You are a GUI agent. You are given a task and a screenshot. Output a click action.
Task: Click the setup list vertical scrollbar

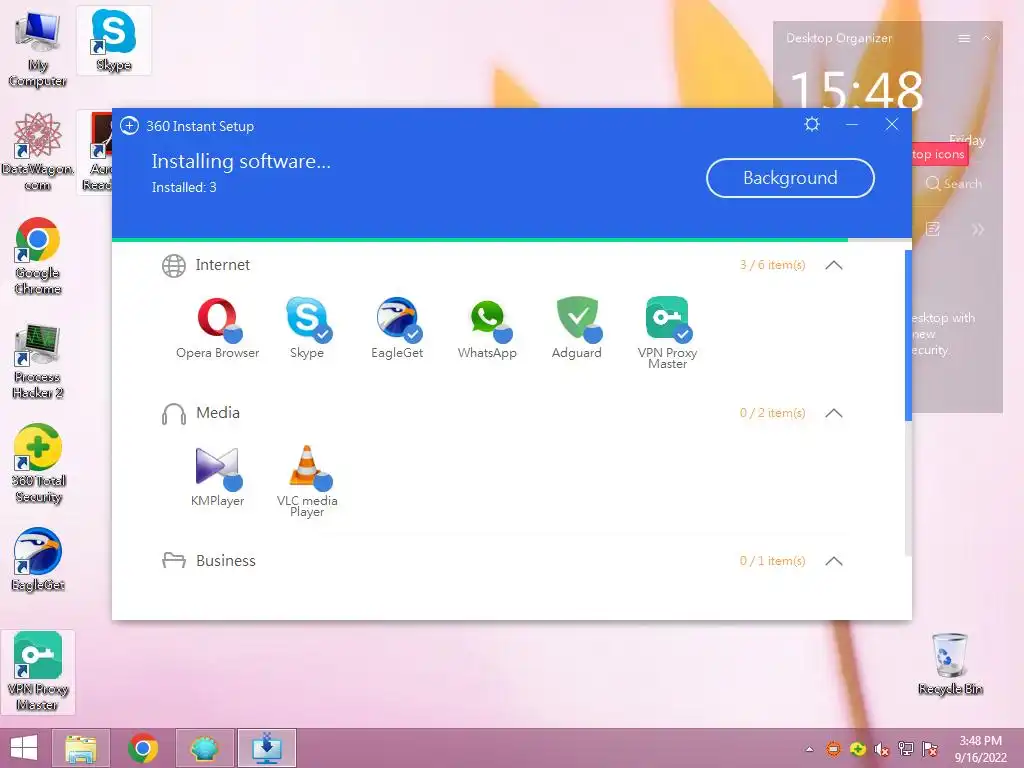pyautogui.click(x=908, y=336)
